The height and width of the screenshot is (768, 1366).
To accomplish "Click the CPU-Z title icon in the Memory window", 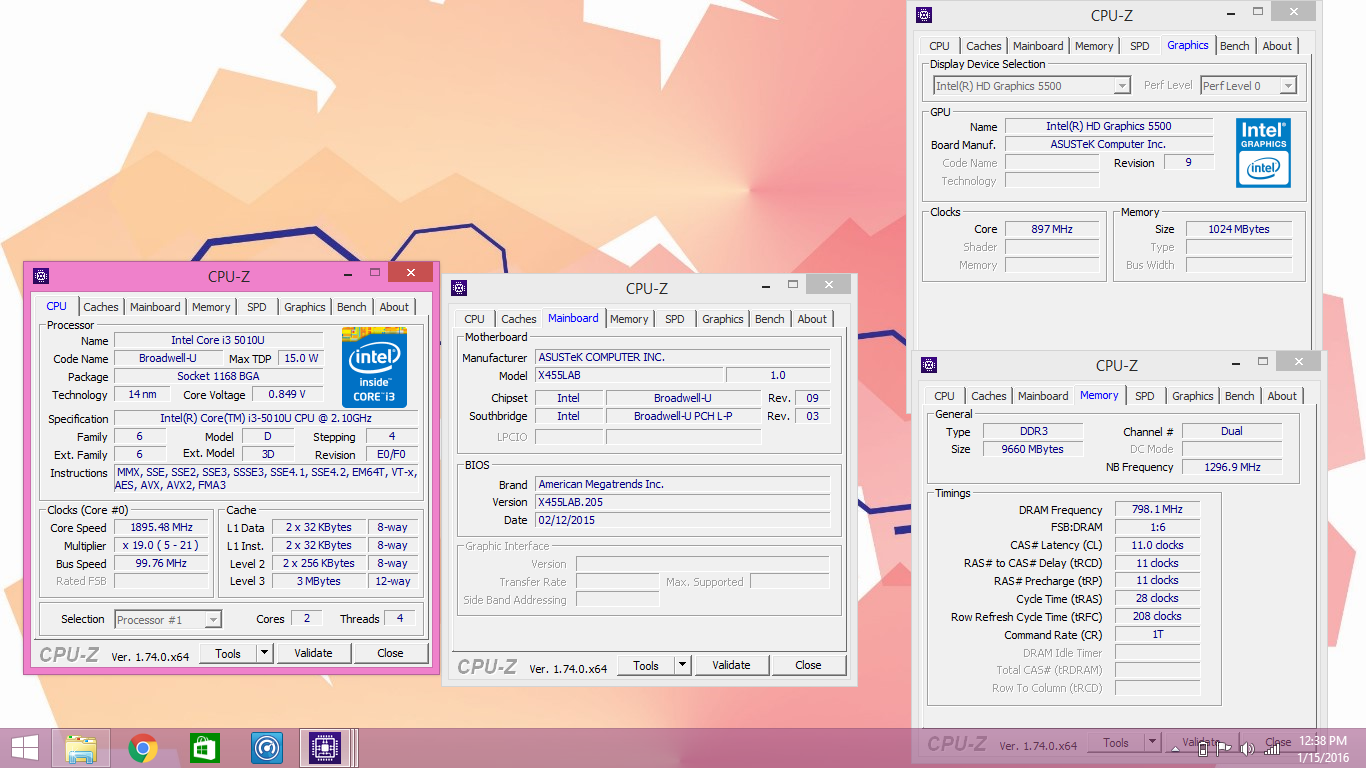I will 929,365.
